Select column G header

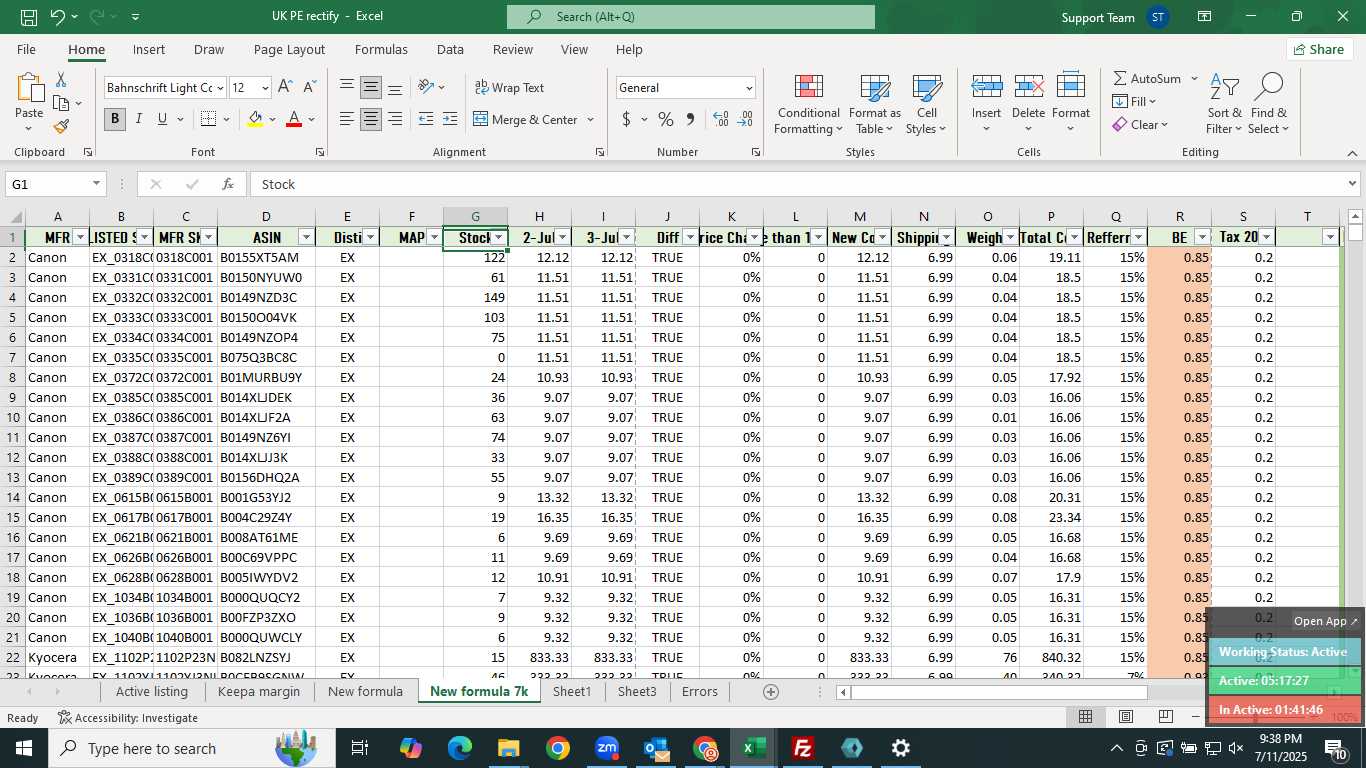pos(475,216)
